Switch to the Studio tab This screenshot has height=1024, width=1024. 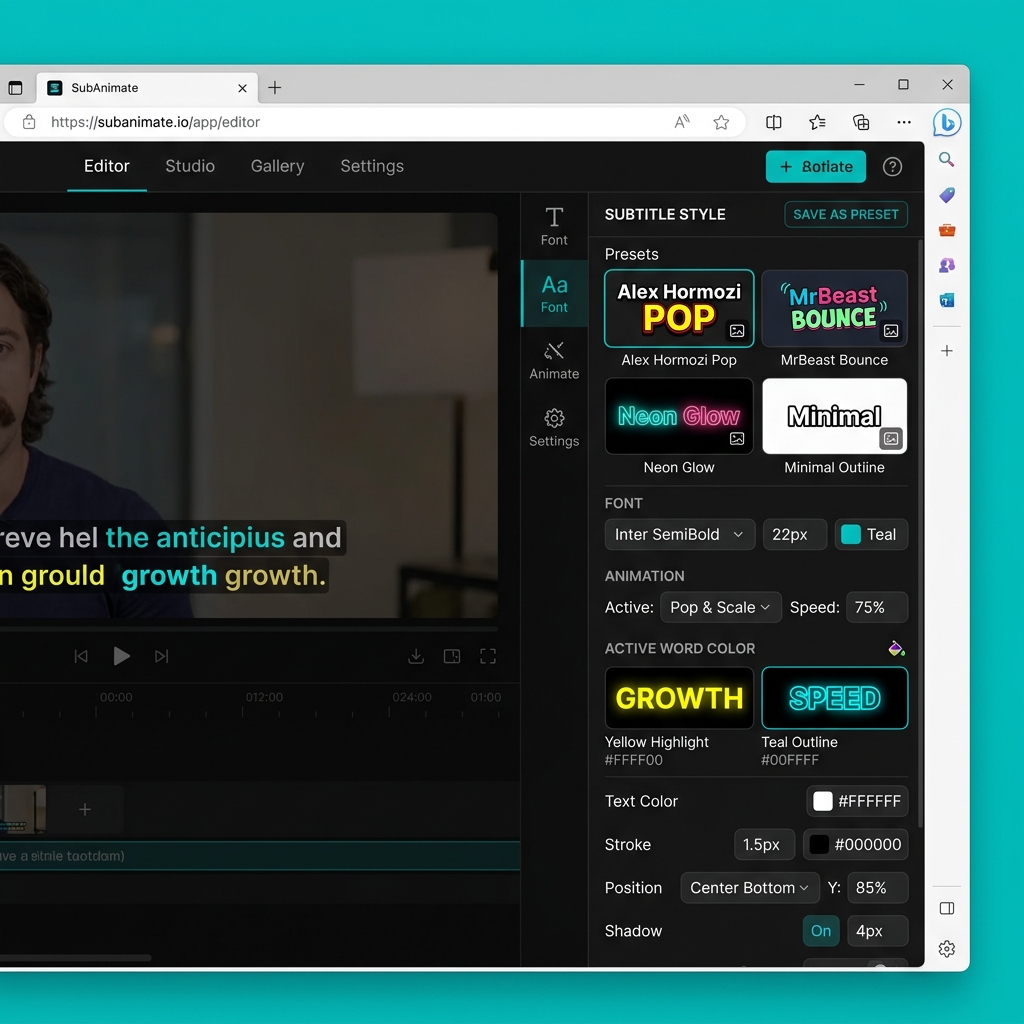click(x=190, y=166)
